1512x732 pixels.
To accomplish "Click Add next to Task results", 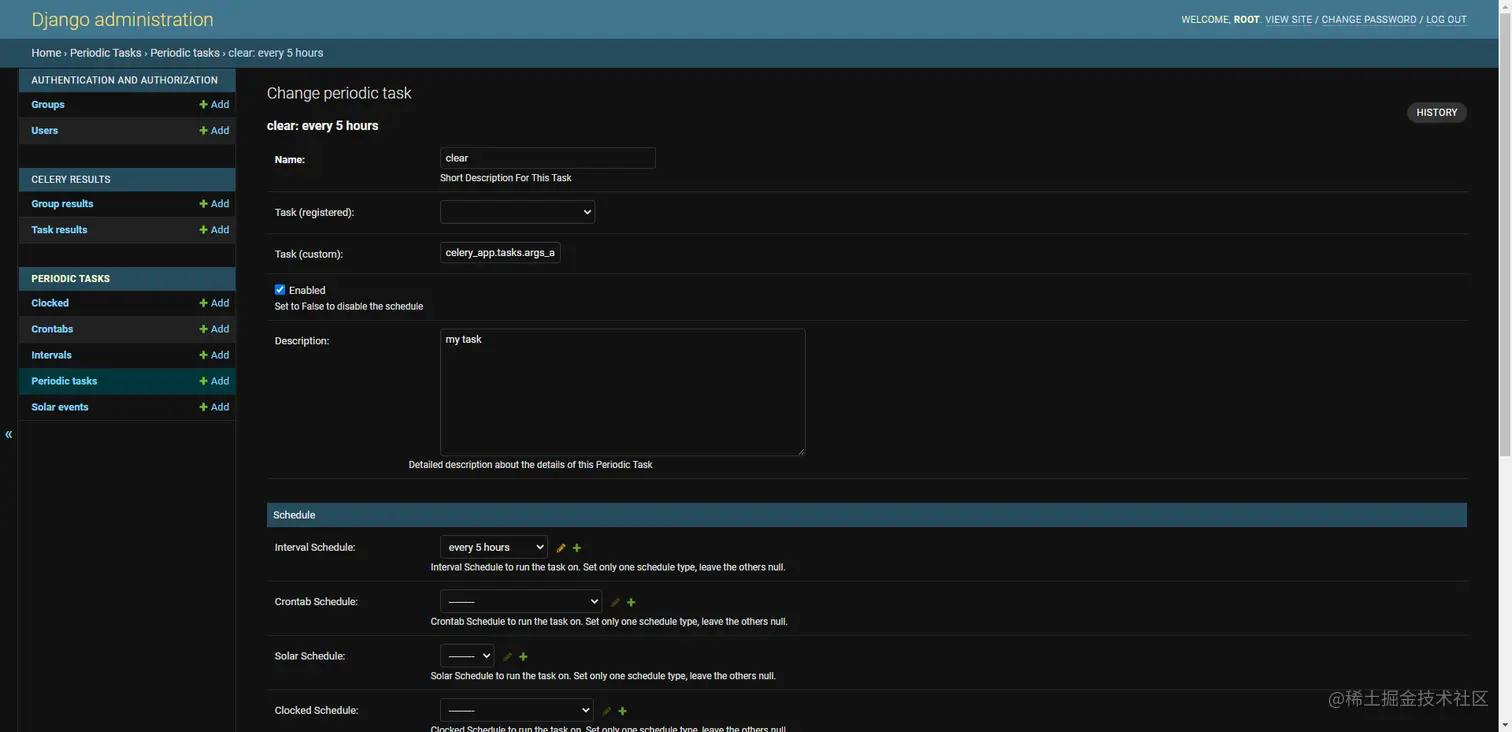I will click(214, 229).
